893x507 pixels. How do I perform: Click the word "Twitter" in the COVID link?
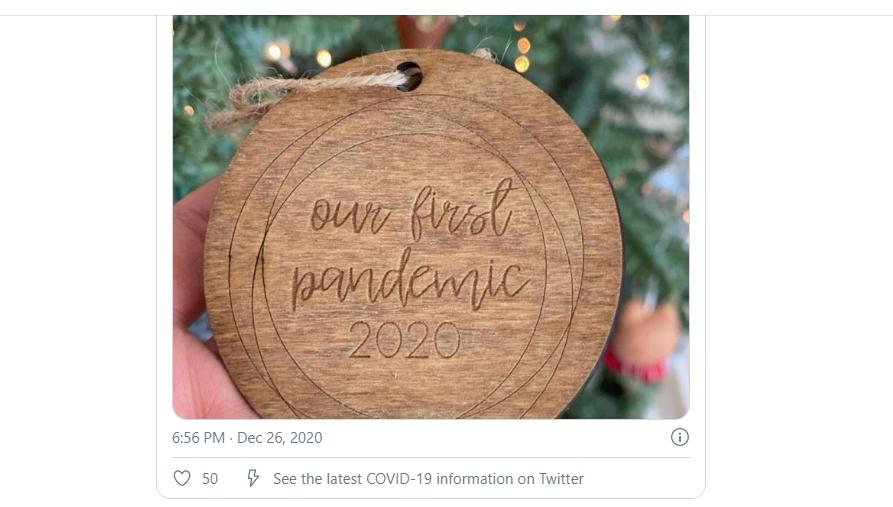(x=562, y=479)
